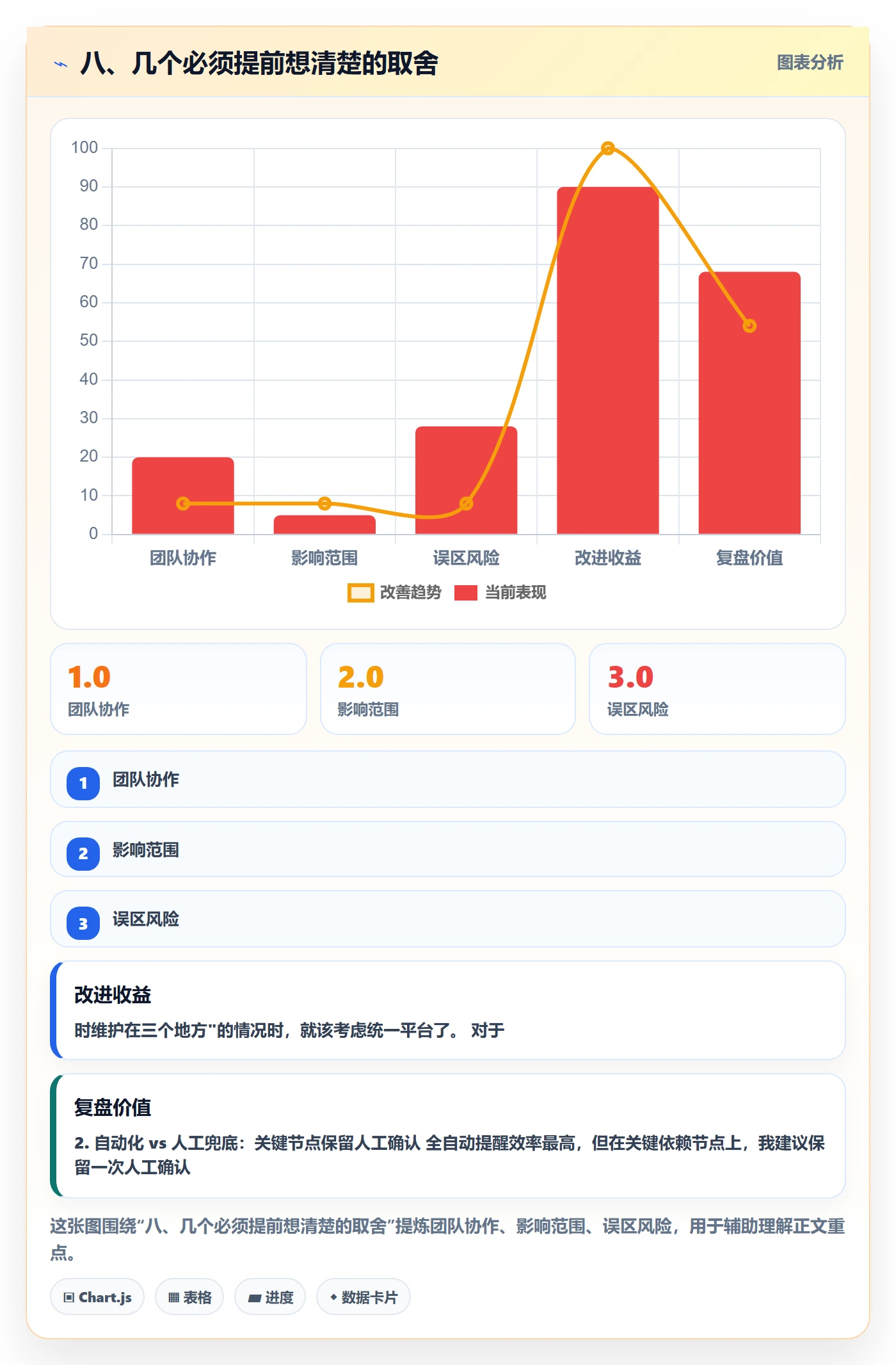Screen dimensions: 896x1365
Task: Click the lightning icon beside the section title
Action: point(61,64)
